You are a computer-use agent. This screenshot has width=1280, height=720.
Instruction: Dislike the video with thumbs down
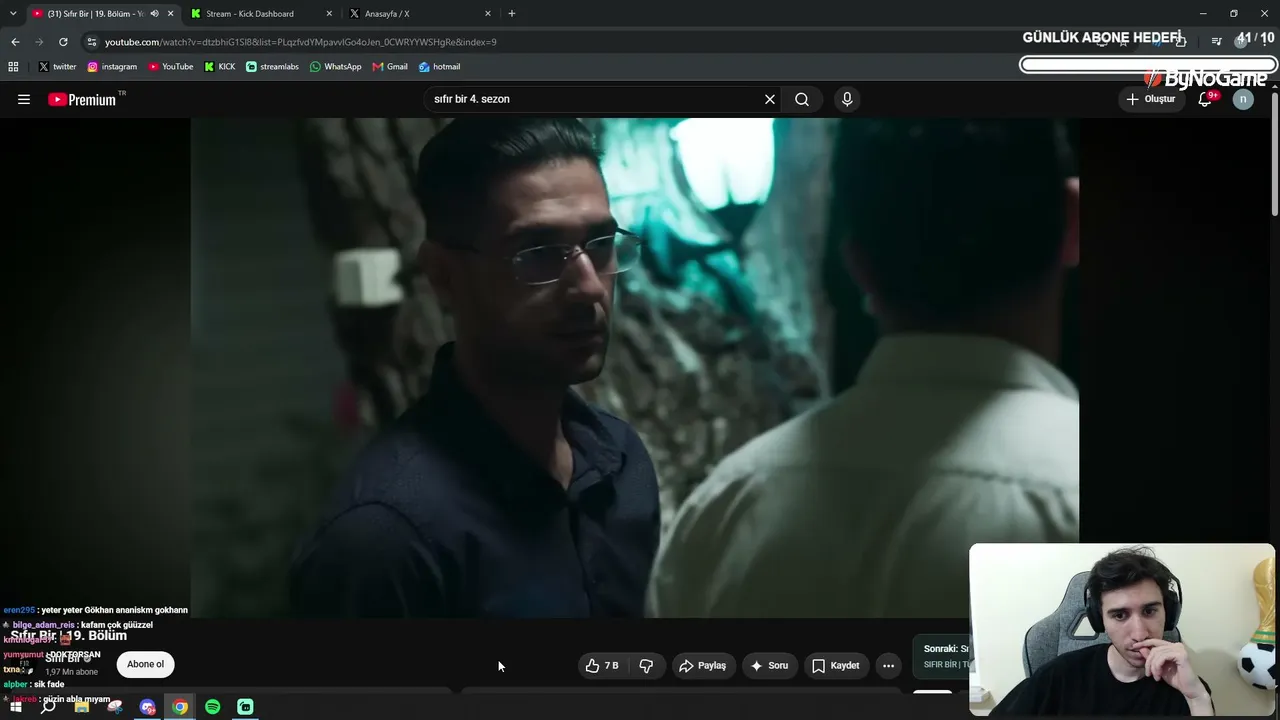click(x=646, y=665)
